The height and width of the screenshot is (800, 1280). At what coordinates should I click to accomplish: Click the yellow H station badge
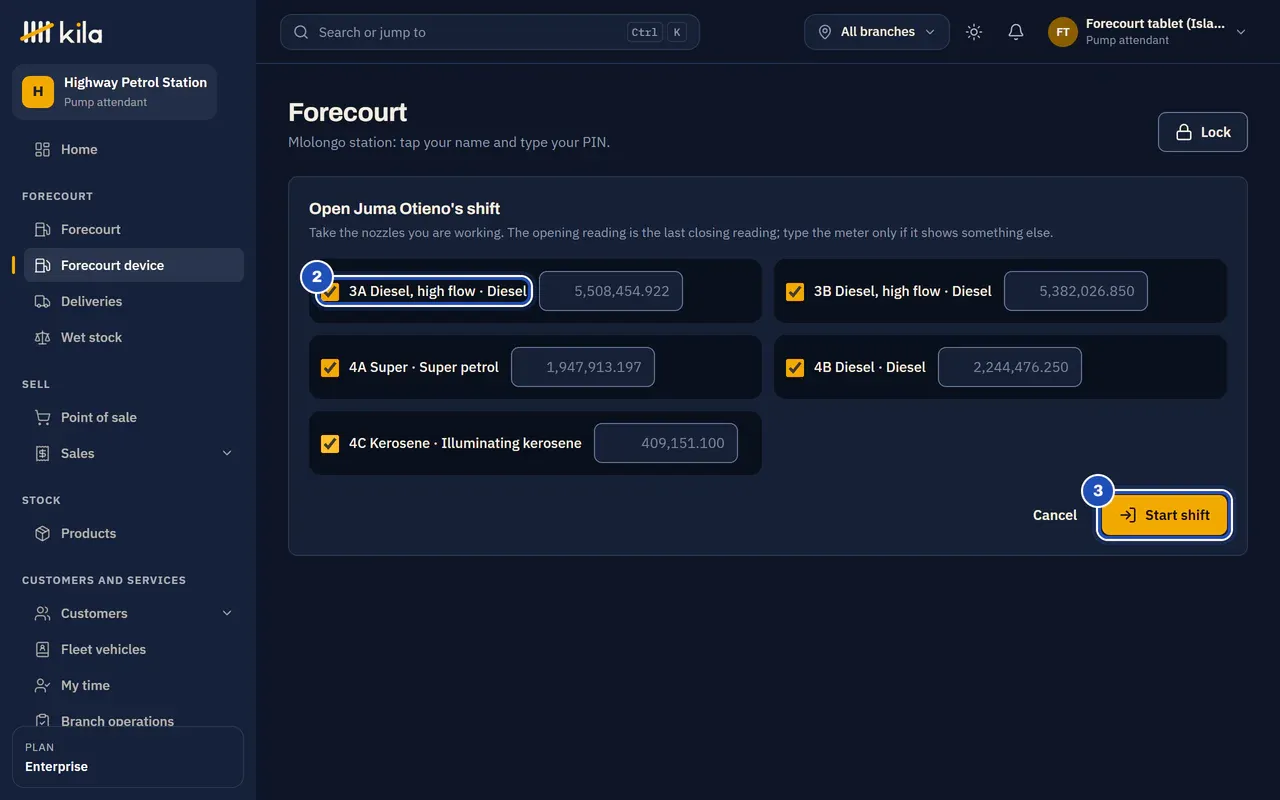38,91
